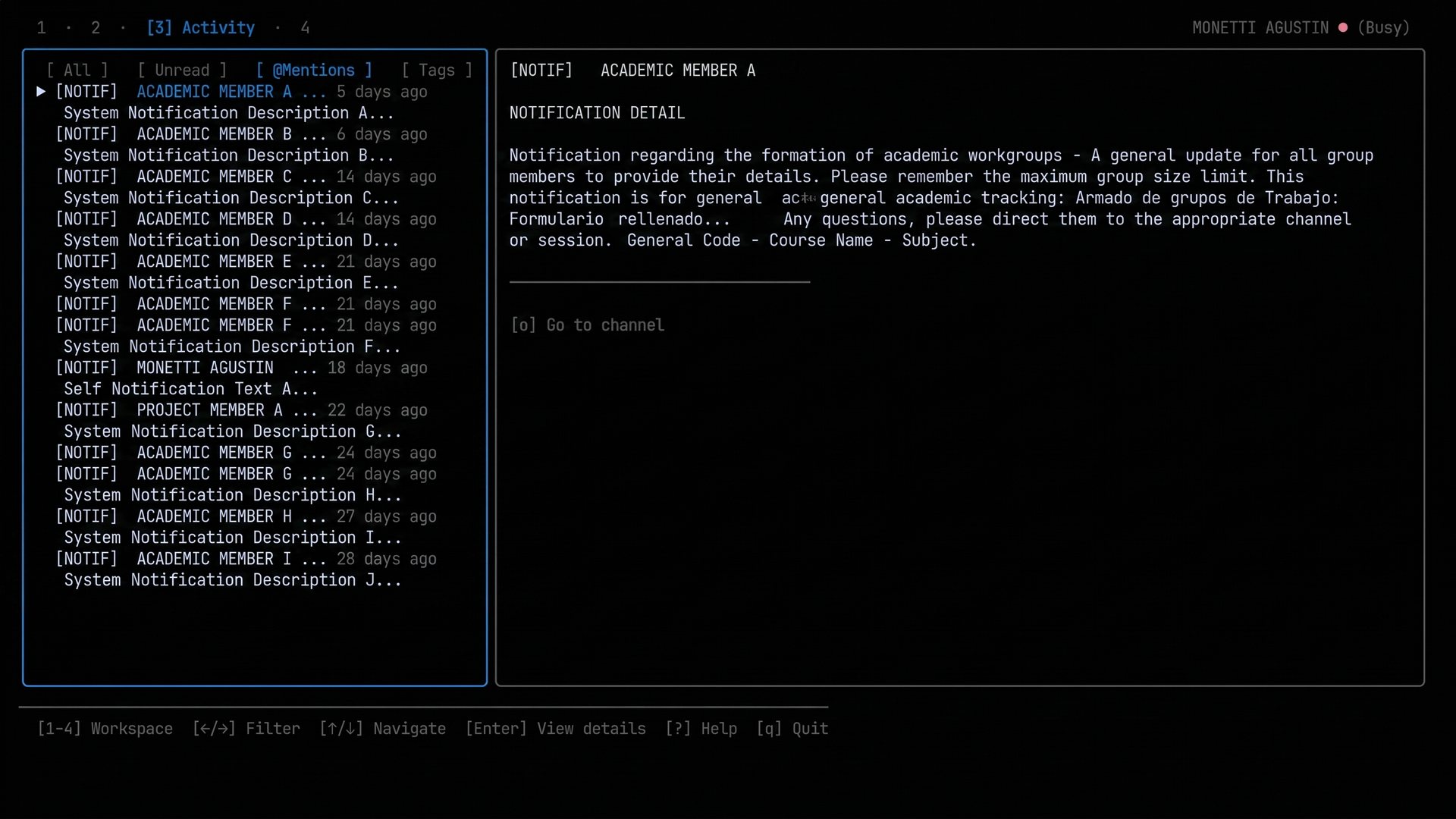Viewport: 1456px width, 819px height.
Task: Open ACADEMIC MEMBER B notification, 6 days ago
Action: point(241,134)
